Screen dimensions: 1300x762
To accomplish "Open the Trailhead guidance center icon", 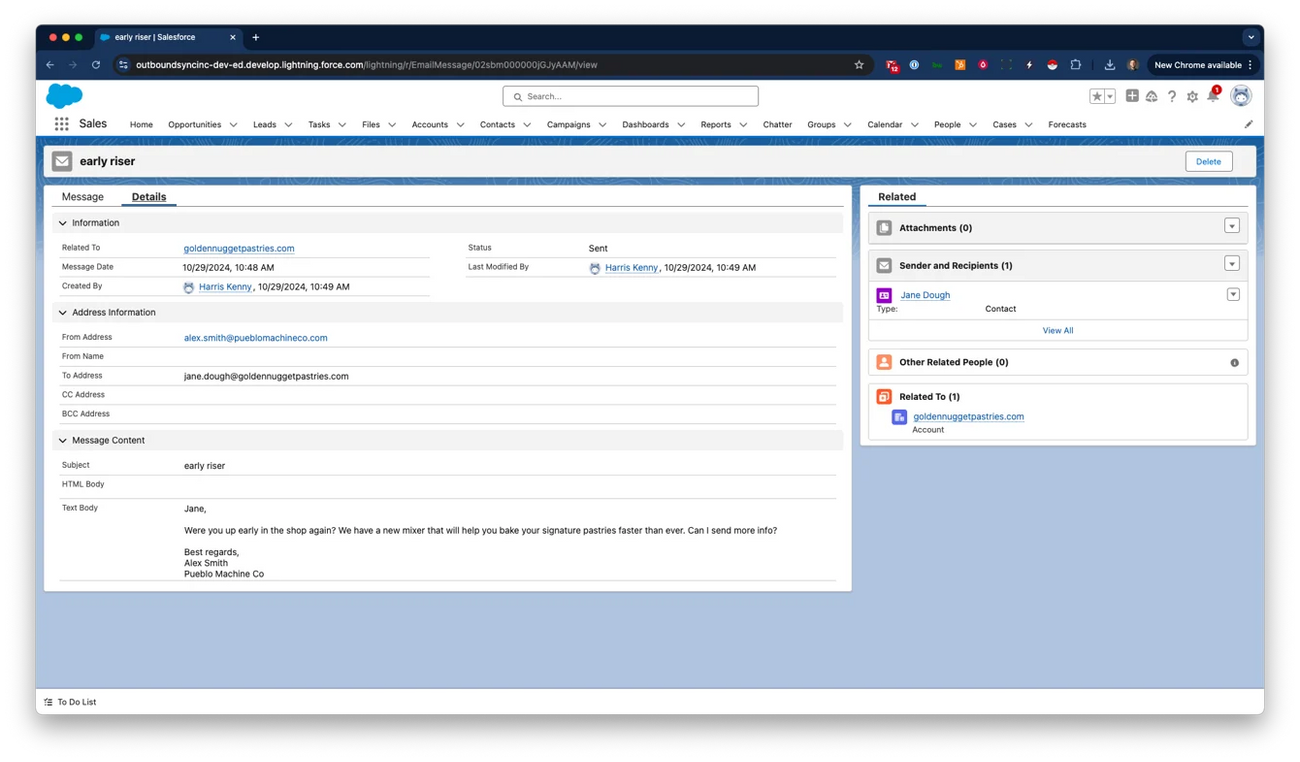I will (x=1152, y=95).
